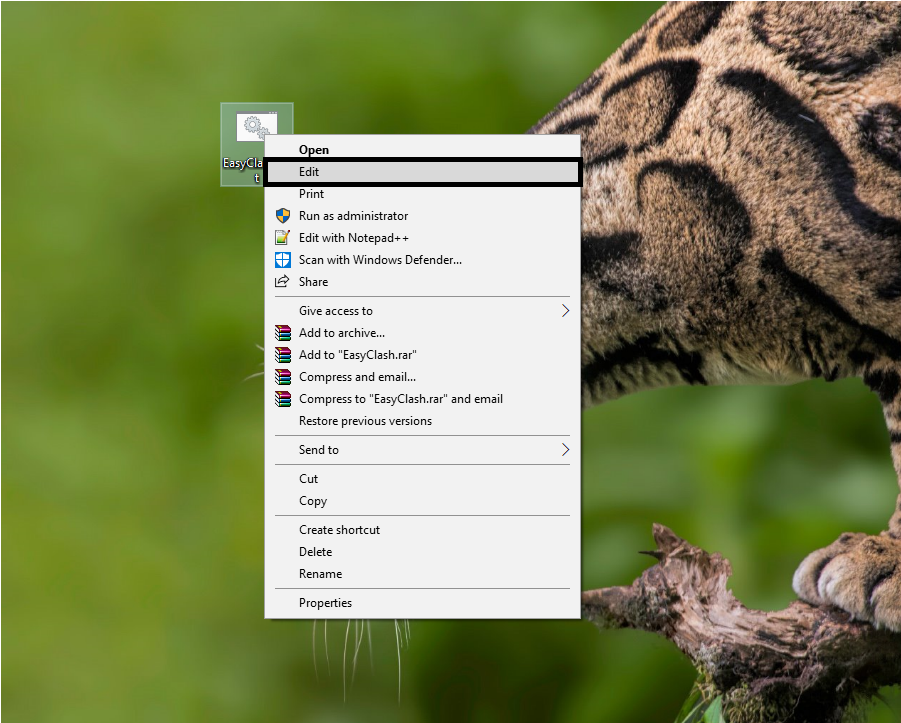Click the WinRAR icon beside Add to archive
Viewport: 901px width, 723px height.
[283, 332]
